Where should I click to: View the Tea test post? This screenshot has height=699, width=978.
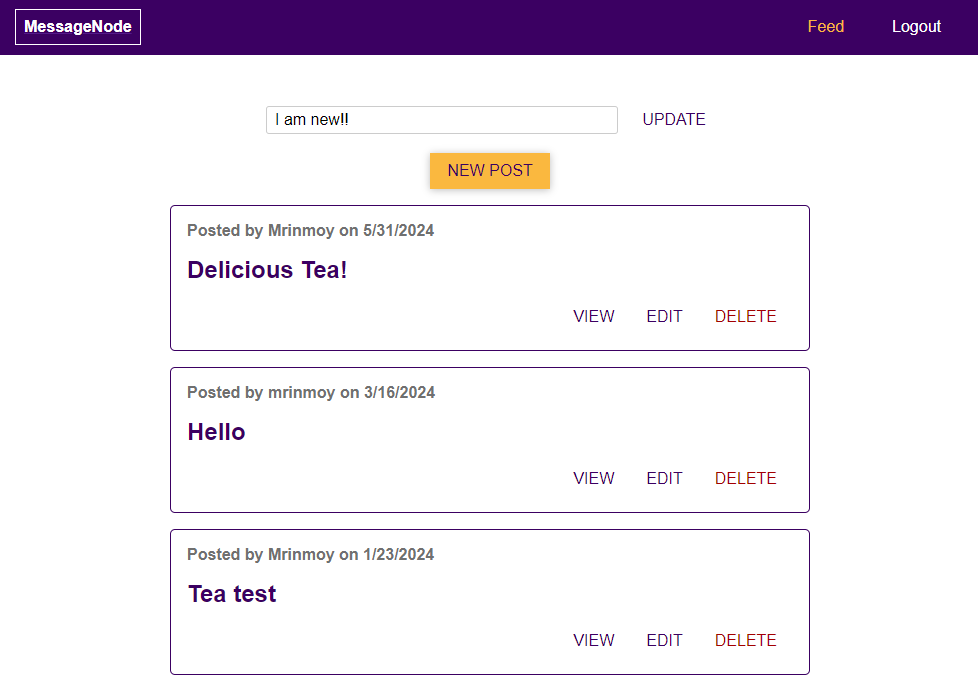tap(594, 641)
